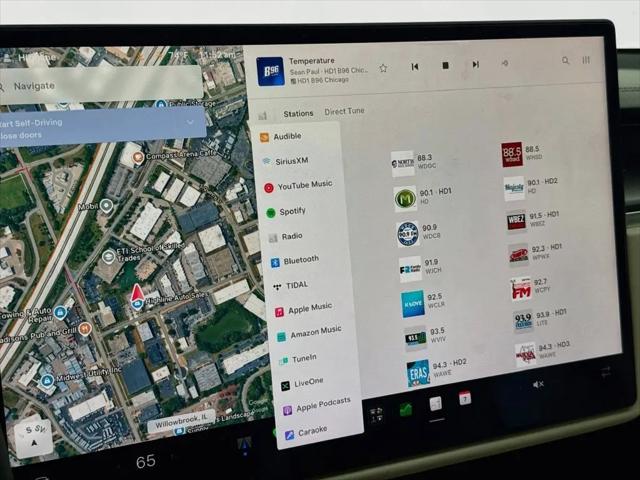Tune to 90.1 HD1 station

[x=423, y=198]
